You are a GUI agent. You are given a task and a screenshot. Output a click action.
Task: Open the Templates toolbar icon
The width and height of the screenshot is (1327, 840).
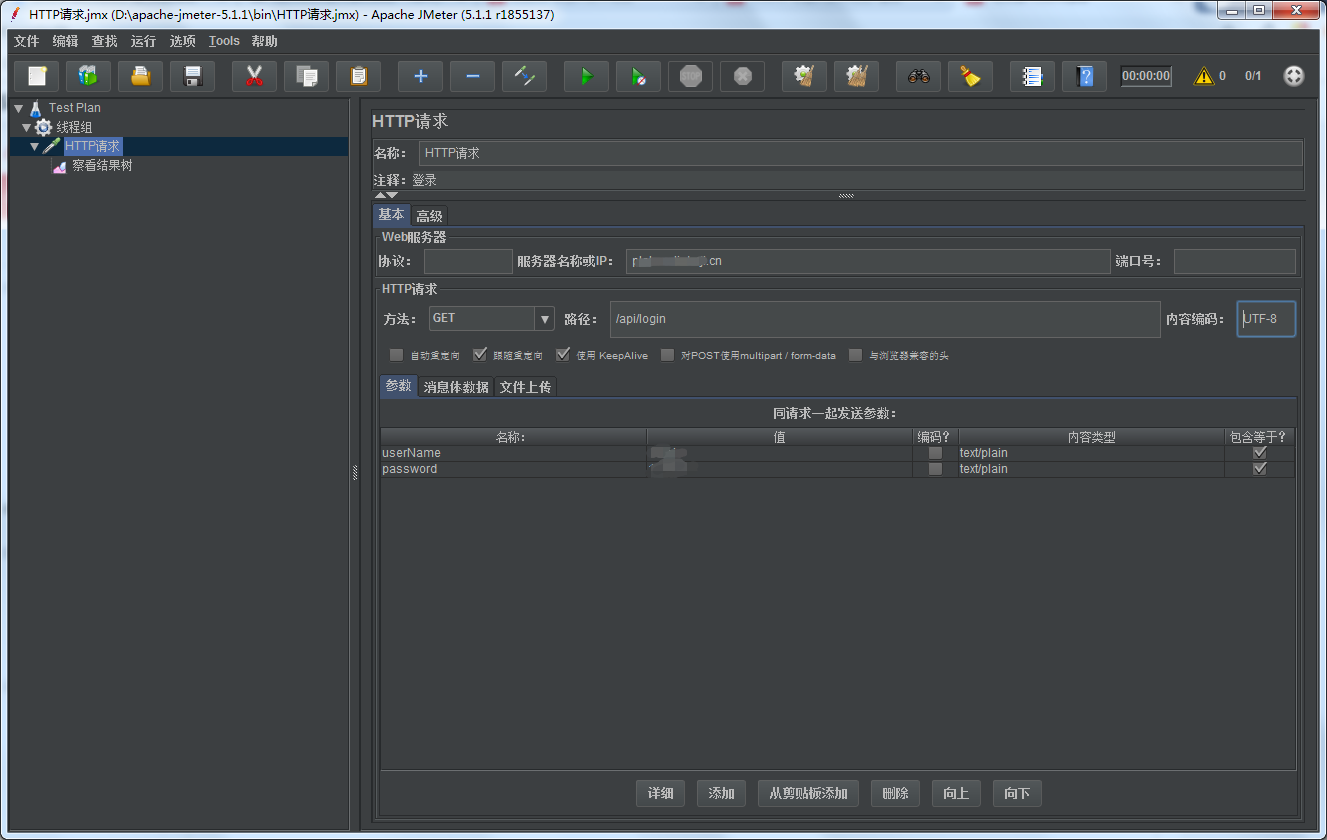89,76
